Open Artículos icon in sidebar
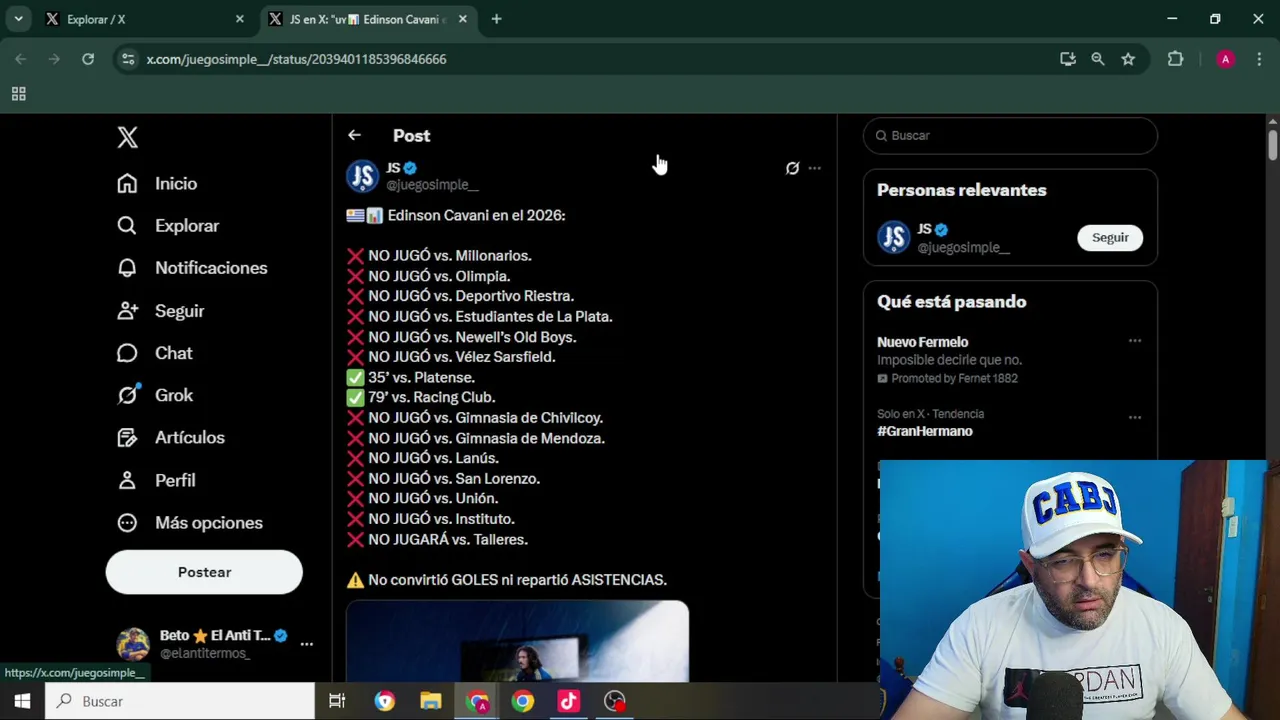The image size is (1280, 720). point(127,438)
